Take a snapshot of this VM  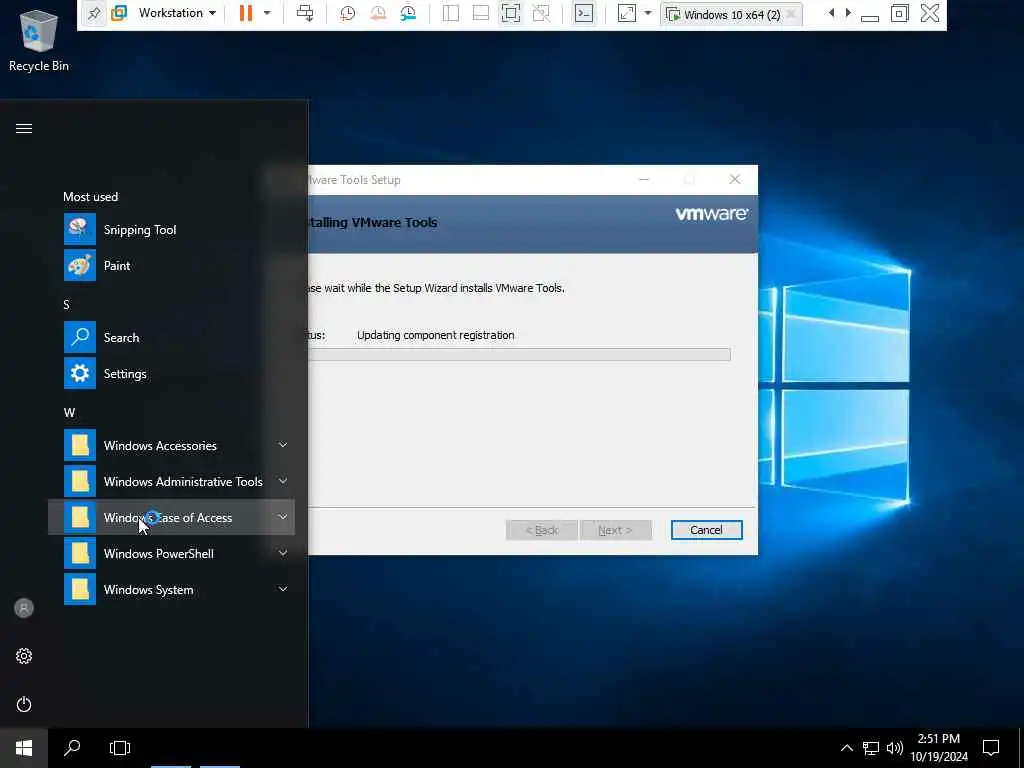(x=347, y=13)
